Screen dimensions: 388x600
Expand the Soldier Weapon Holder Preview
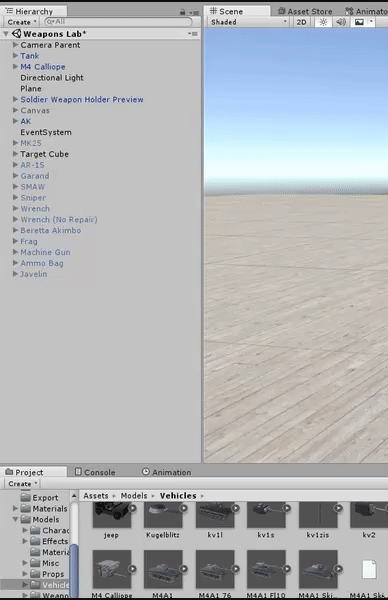(x=15, y=99)
